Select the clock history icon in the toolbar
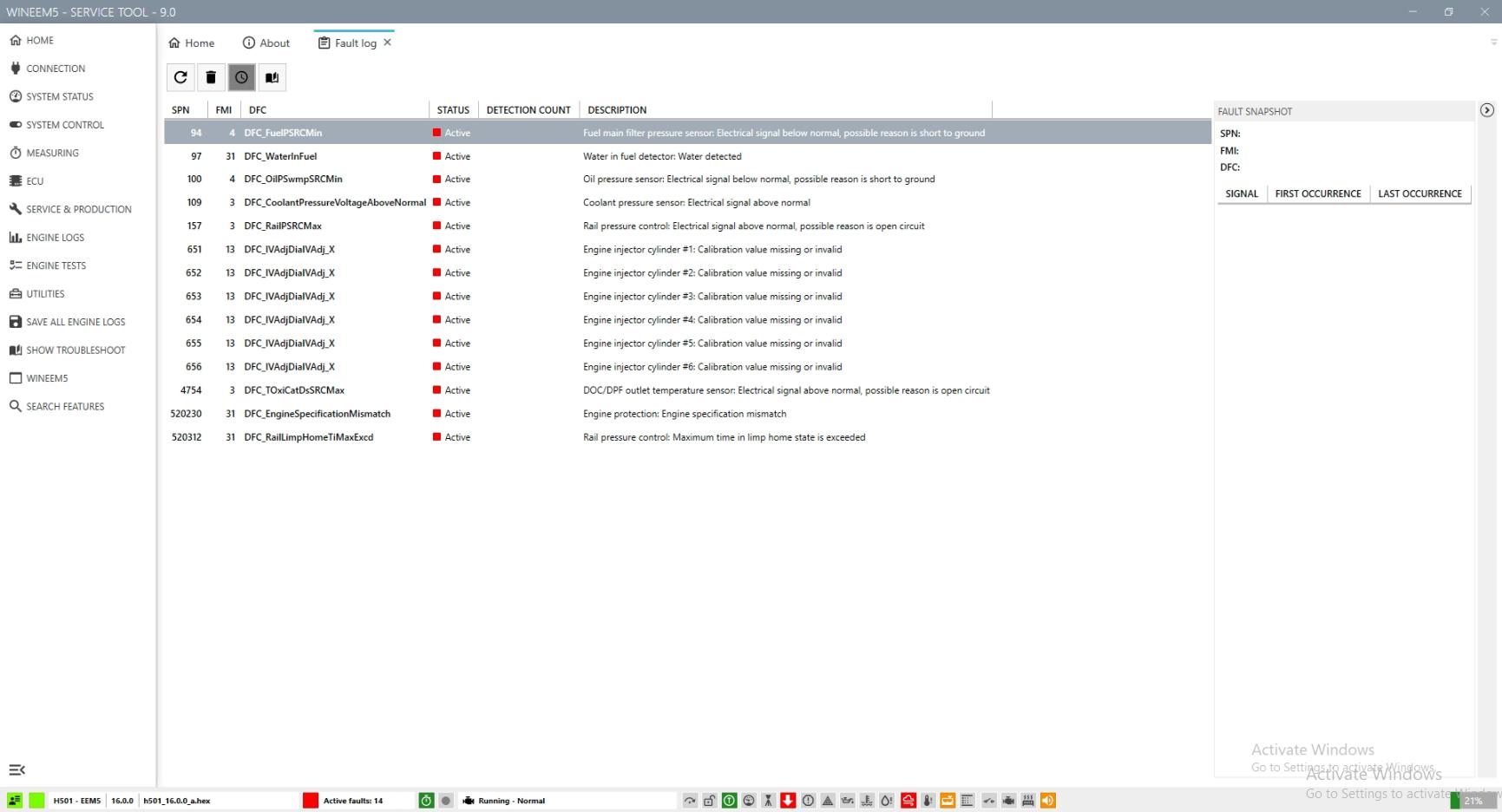The image size is (1502, 812). pyautogui.click(x=241, y=77)
